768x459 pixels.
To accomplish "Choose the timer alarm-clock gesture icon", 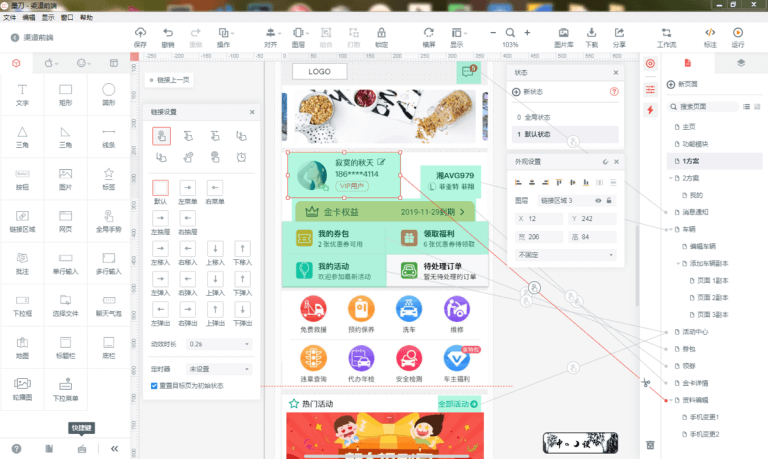I will 241,157.
